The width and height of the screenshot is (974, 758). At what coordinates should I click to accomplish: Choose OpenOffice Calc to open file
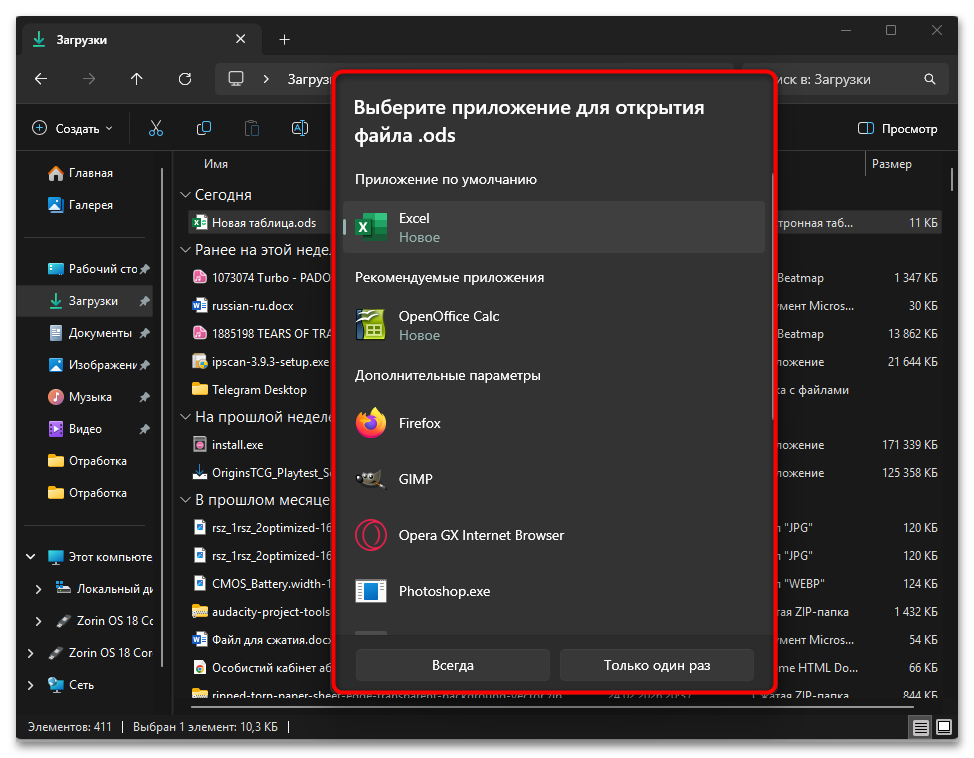553,325
